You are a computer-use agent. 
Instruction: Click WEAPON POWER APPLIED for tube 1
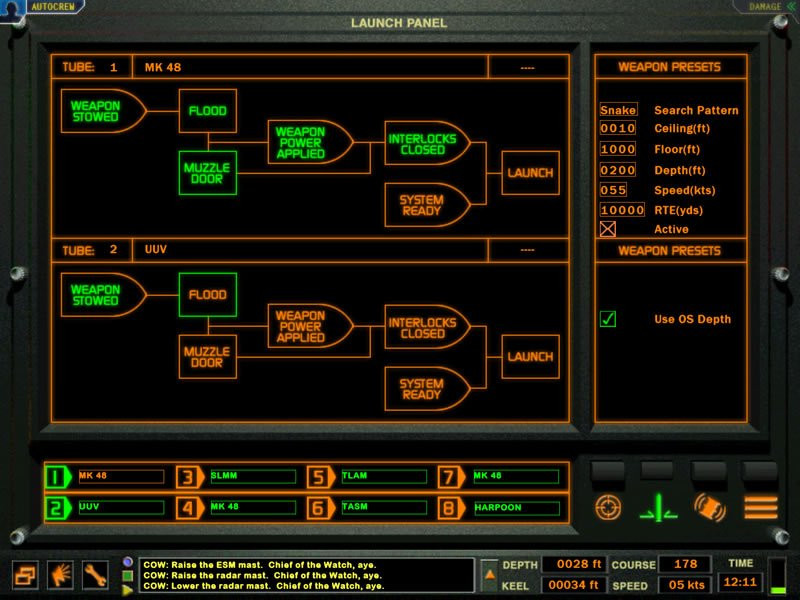coord(310,142)
